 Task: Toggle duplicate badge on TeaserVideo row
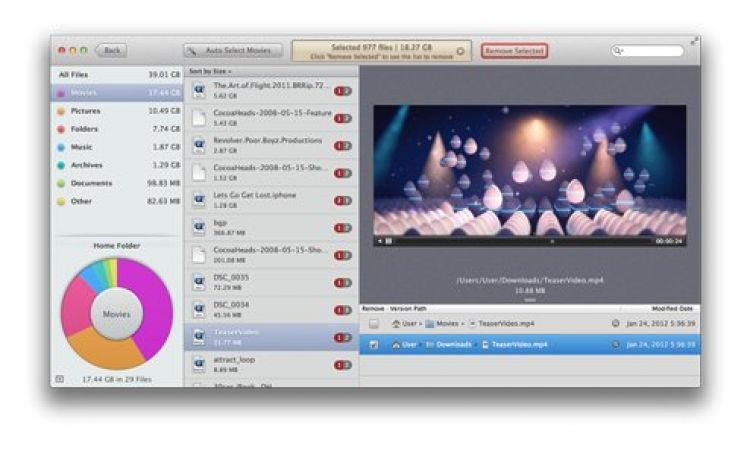pyautogui.click(x=342, y=338)
